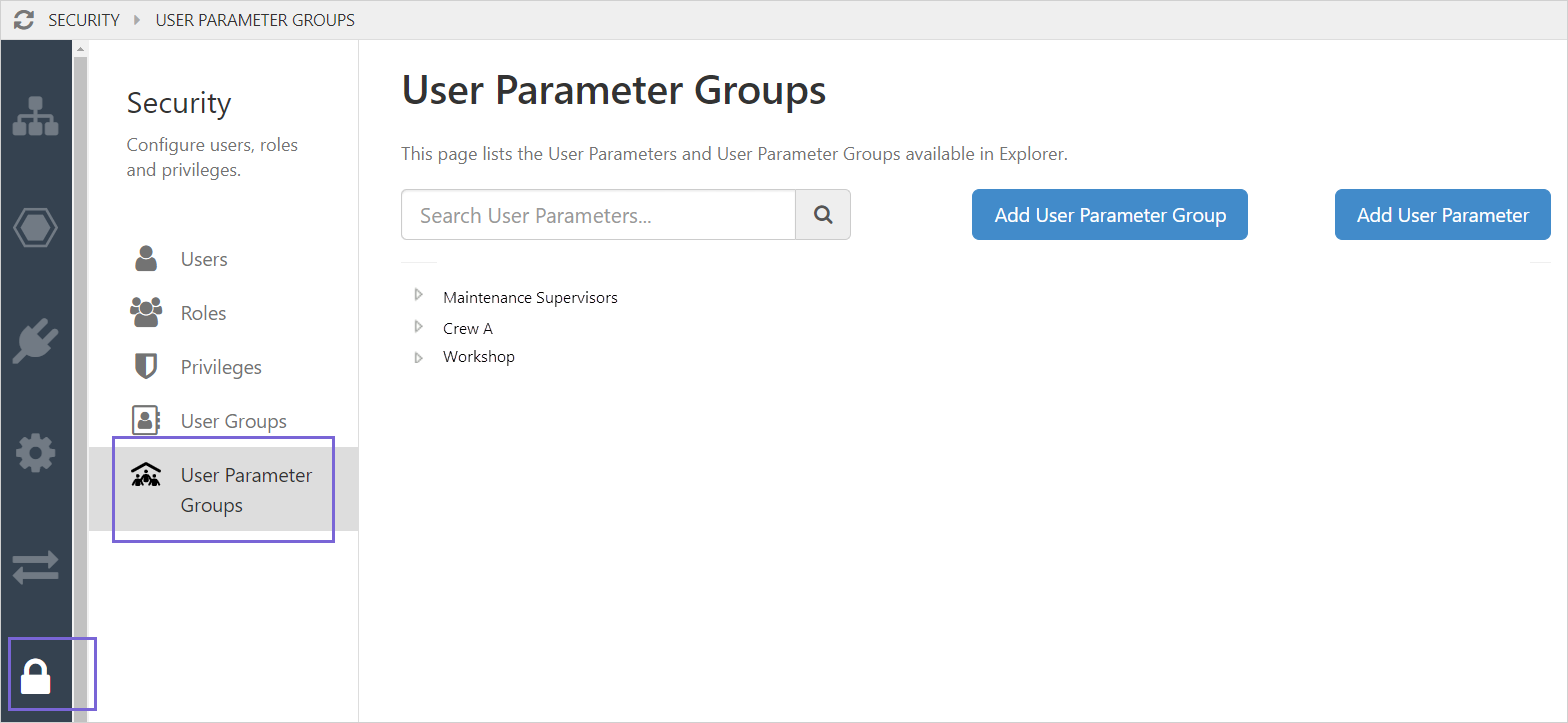Click Add User Parameter Group button
The height and width of the screenshot is (723, 1568).
pos(1109,215)
